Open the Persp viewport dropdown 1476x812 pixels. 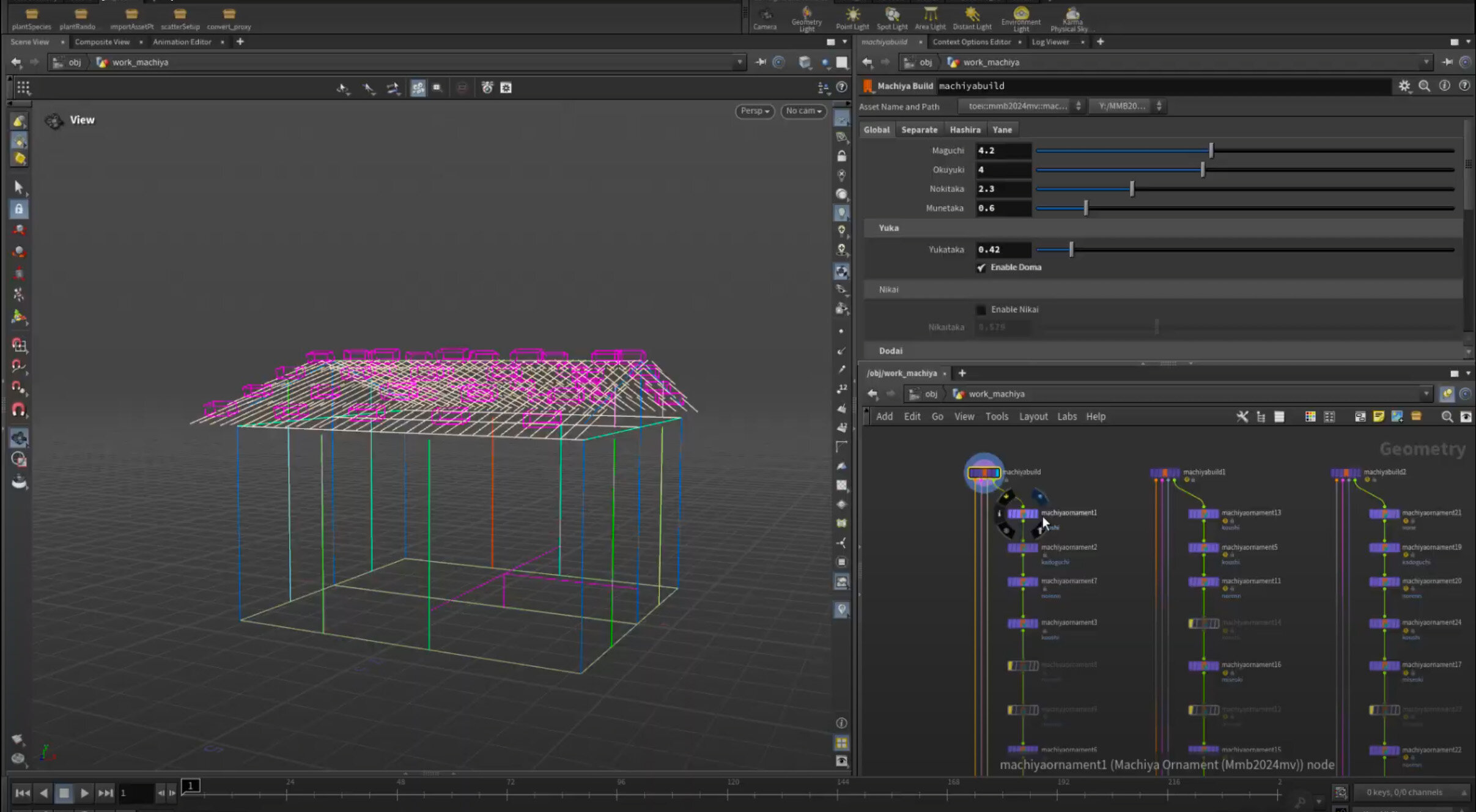pos(755,111)
